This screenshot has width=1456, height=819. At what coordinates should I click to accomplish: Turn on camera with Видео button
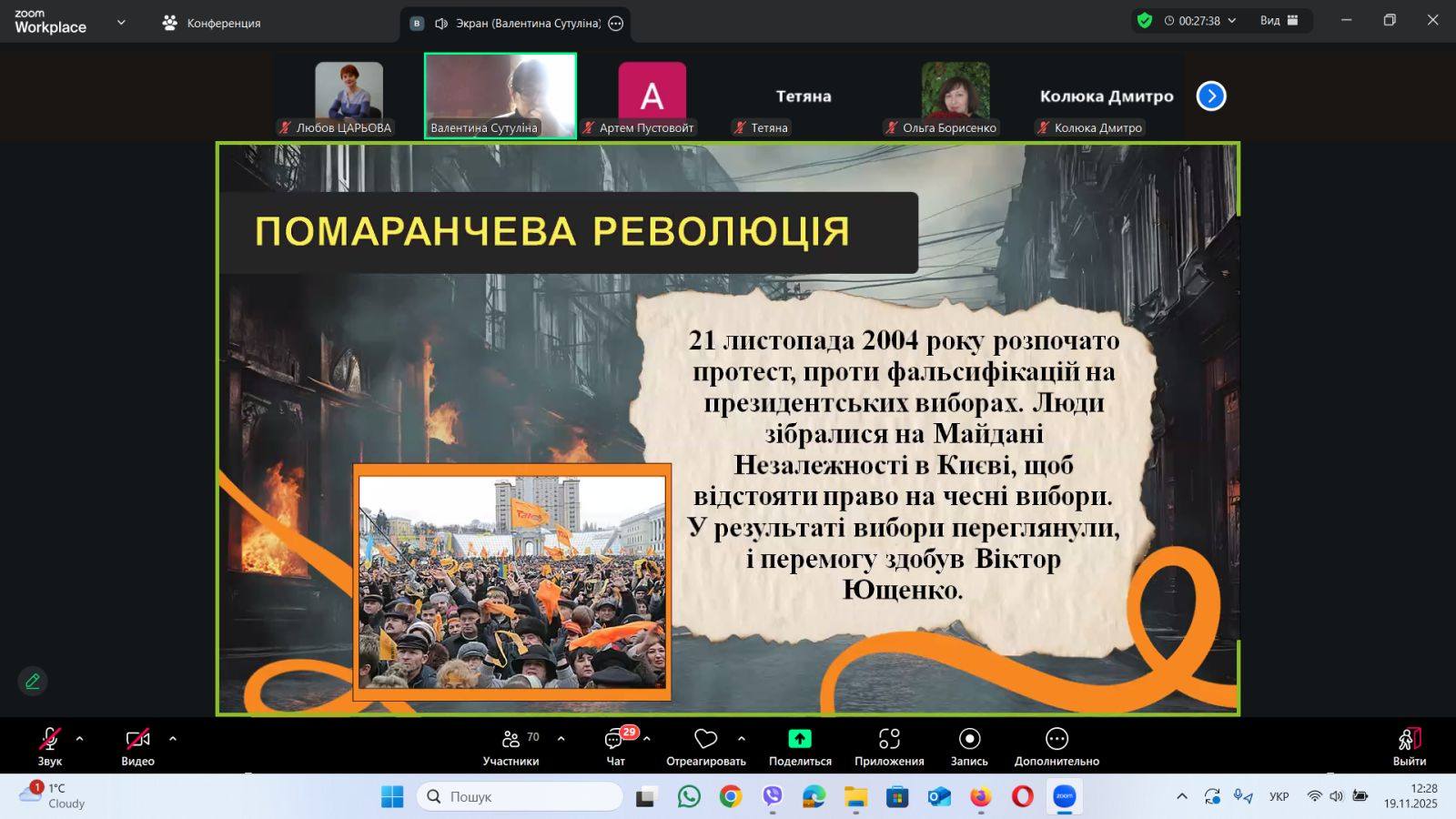[137, 746]
